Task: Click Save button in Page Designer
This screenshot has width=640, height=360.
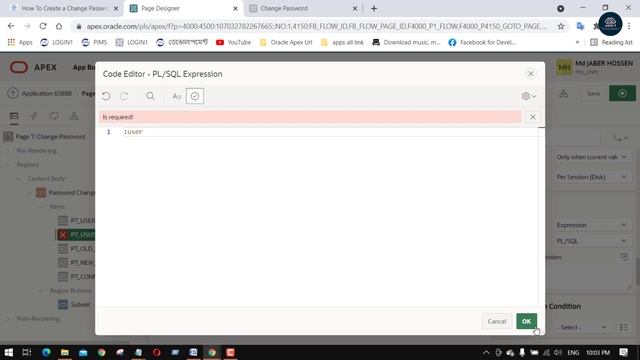Action: tap(593, 93)
